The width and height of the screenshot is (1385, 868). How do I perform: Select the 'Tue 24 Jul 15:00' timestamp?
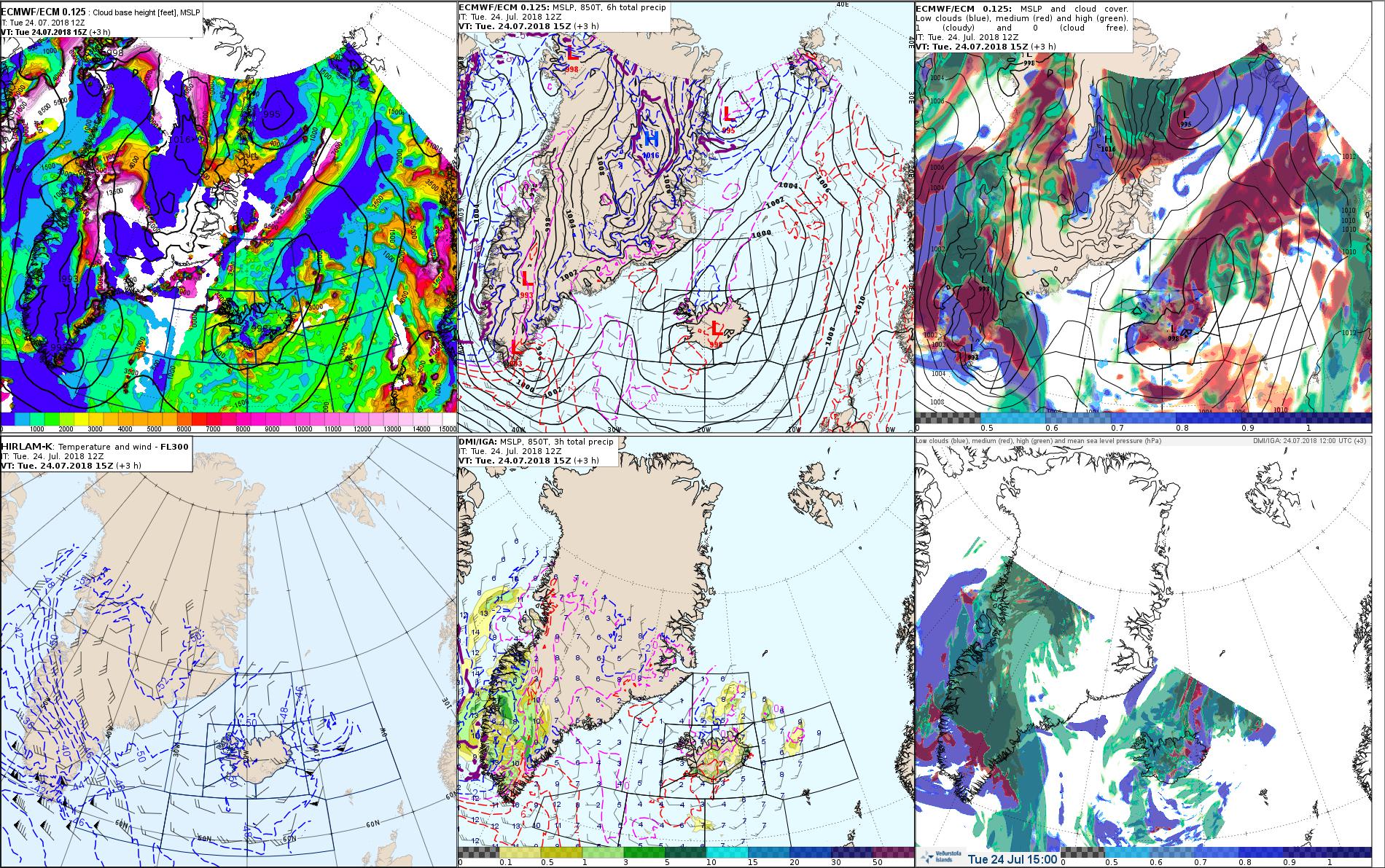click(1013, 859)
